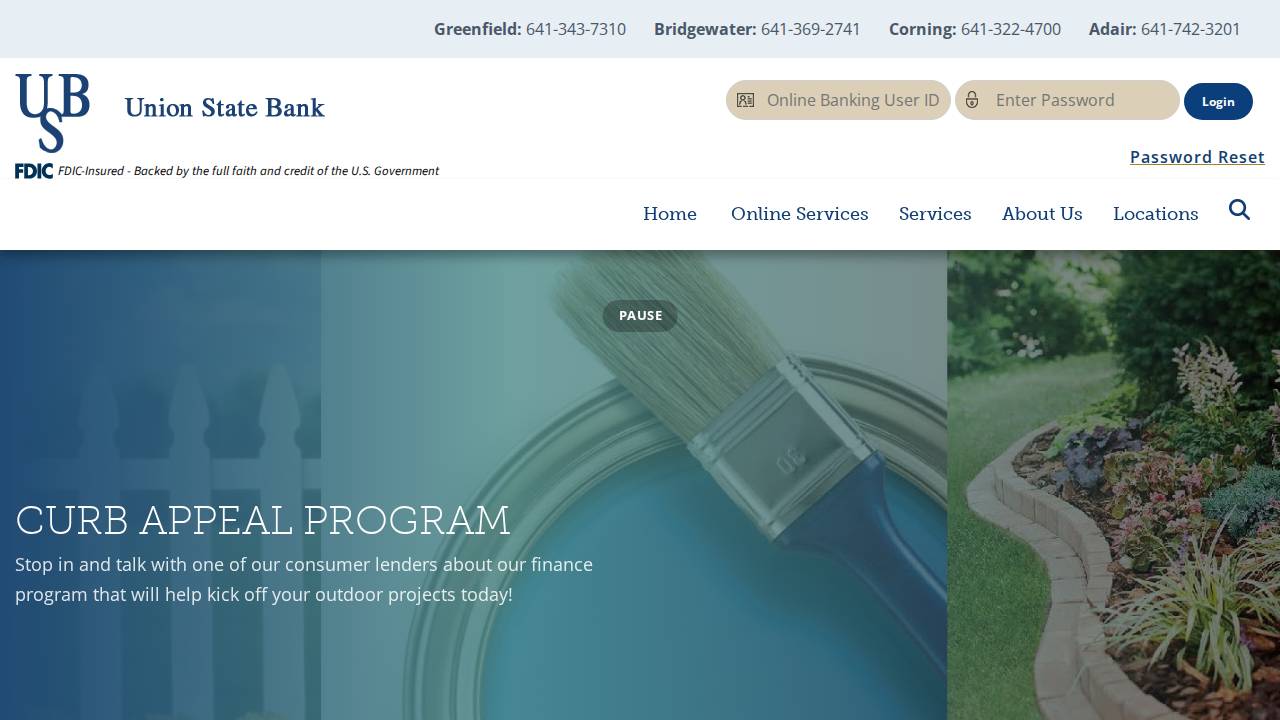Pause the homepage image carousel
The height and width of the screenshot is (720, 1280).
point(640,315)
